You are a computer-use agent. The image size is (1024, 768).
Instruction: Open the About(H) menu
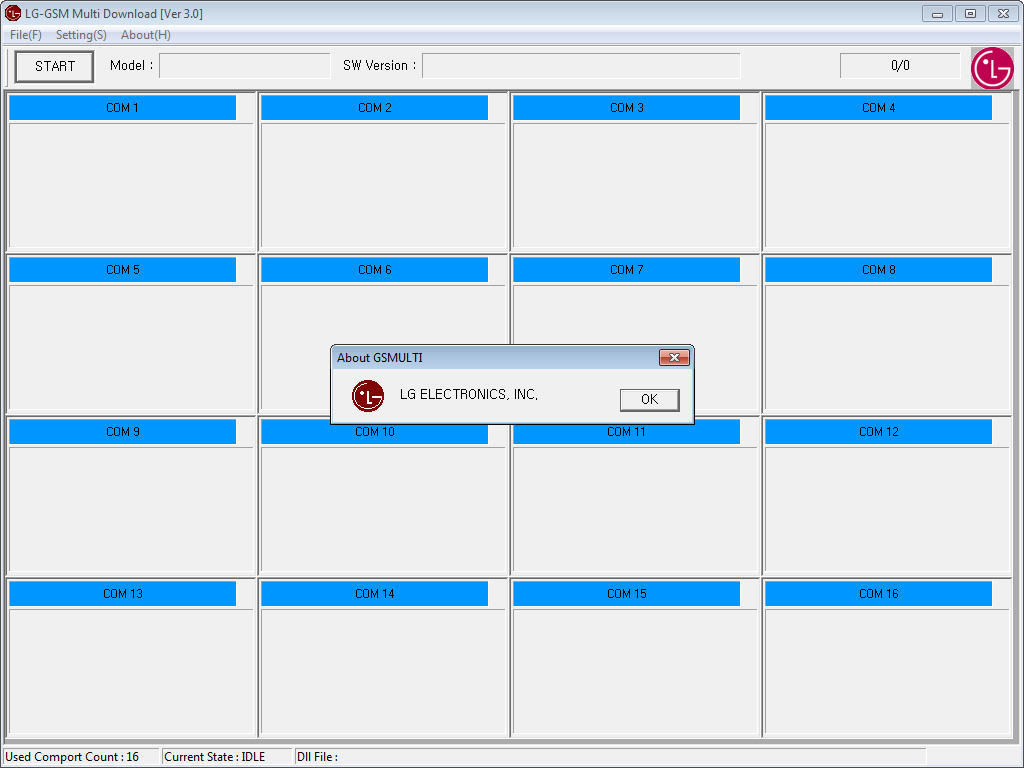point(145,35)
